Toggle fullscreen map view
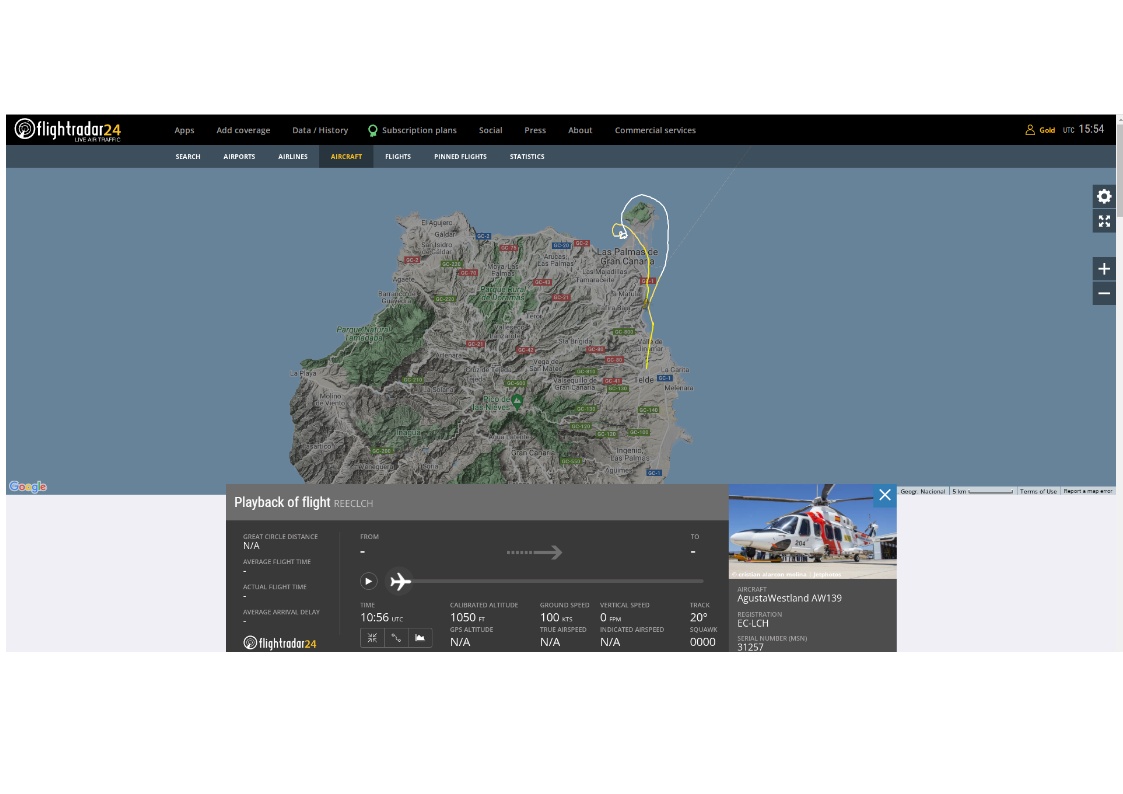The width and height of the screenshot is (1123, 794). coord(1104,221)
